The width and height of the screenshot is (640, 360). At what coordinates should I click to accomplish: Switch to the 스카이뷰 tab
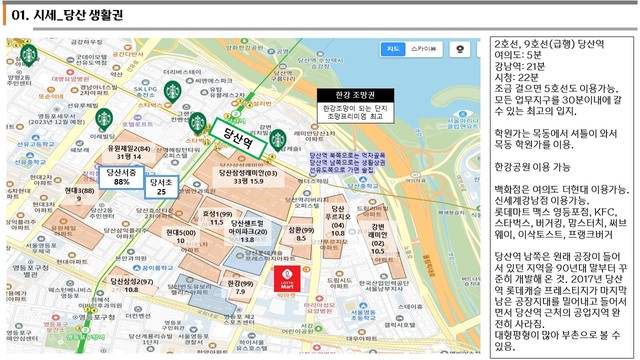[424, 49]
